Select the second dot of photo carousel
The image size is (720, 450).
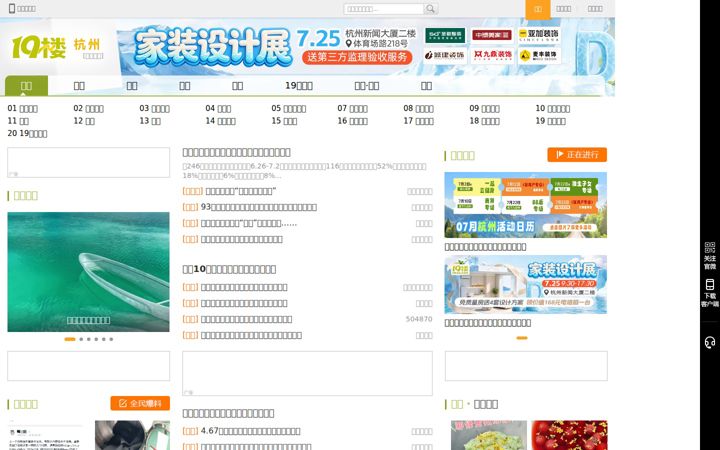coord(81,339)
